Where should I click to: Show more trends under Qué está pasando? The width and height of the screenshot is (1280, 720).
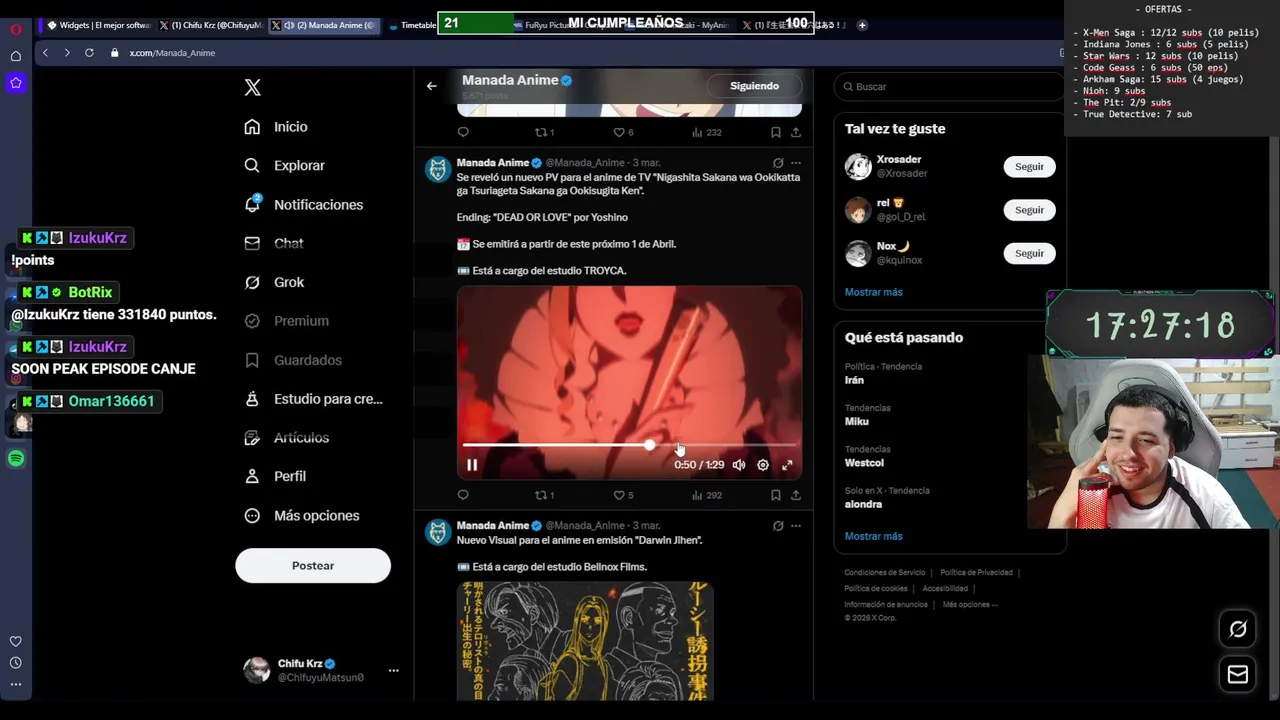pos(873,536)
